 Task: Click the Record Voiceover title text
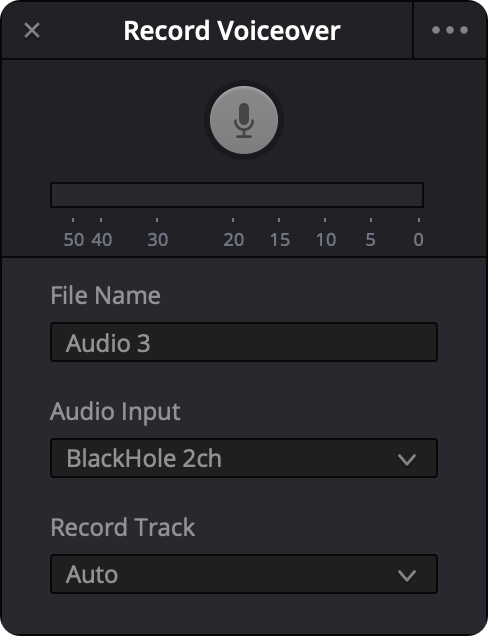click(x=232, y=31)
